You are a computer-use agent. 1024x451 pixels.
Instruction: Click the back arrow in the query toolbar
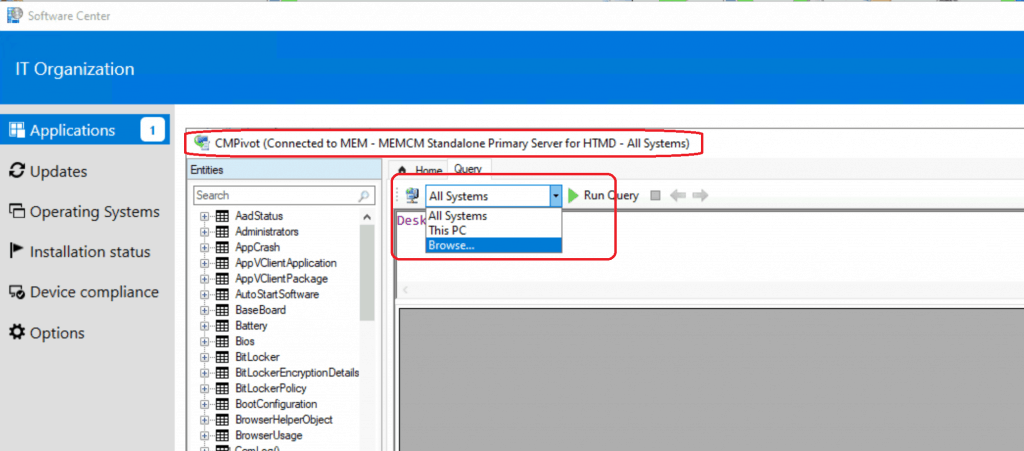click(x=678, y=195)
